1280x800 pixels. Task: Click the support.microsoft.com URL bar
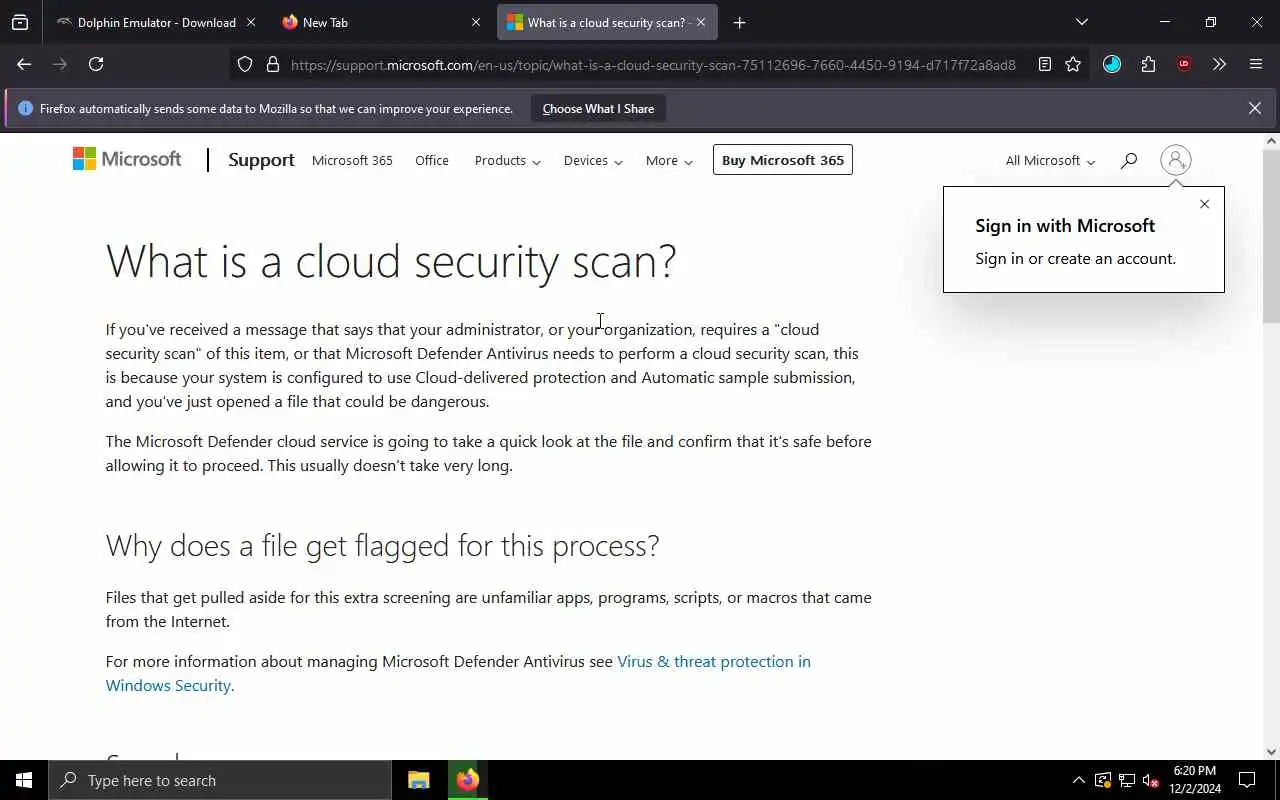click(653, 64)
